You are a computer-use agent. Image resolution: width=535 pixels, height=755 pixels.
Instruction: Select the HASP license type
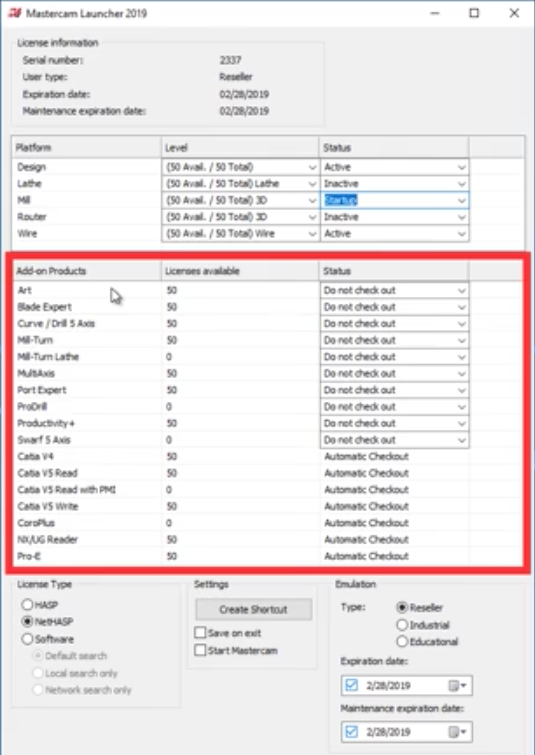pyautogui.click(x=27, y=604)
